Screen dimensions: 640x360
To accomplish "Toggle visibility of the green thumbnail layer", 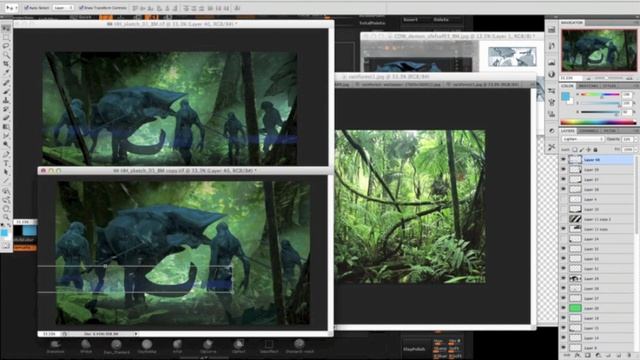I will [x=563, y=308].
